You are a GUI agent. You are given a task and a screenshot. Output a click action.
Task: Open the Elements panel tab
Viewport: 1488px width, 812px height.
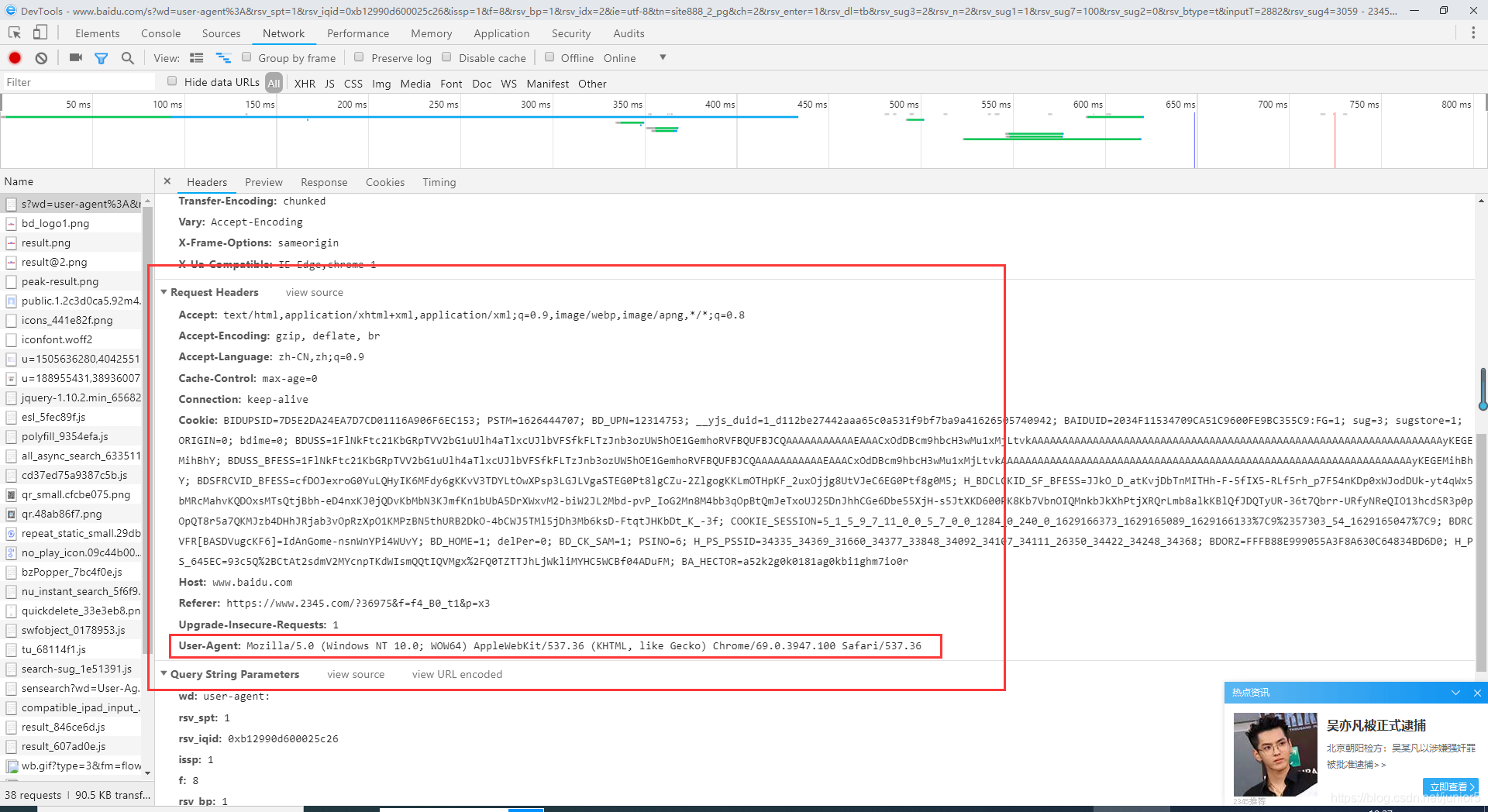(x=98, y=33)
